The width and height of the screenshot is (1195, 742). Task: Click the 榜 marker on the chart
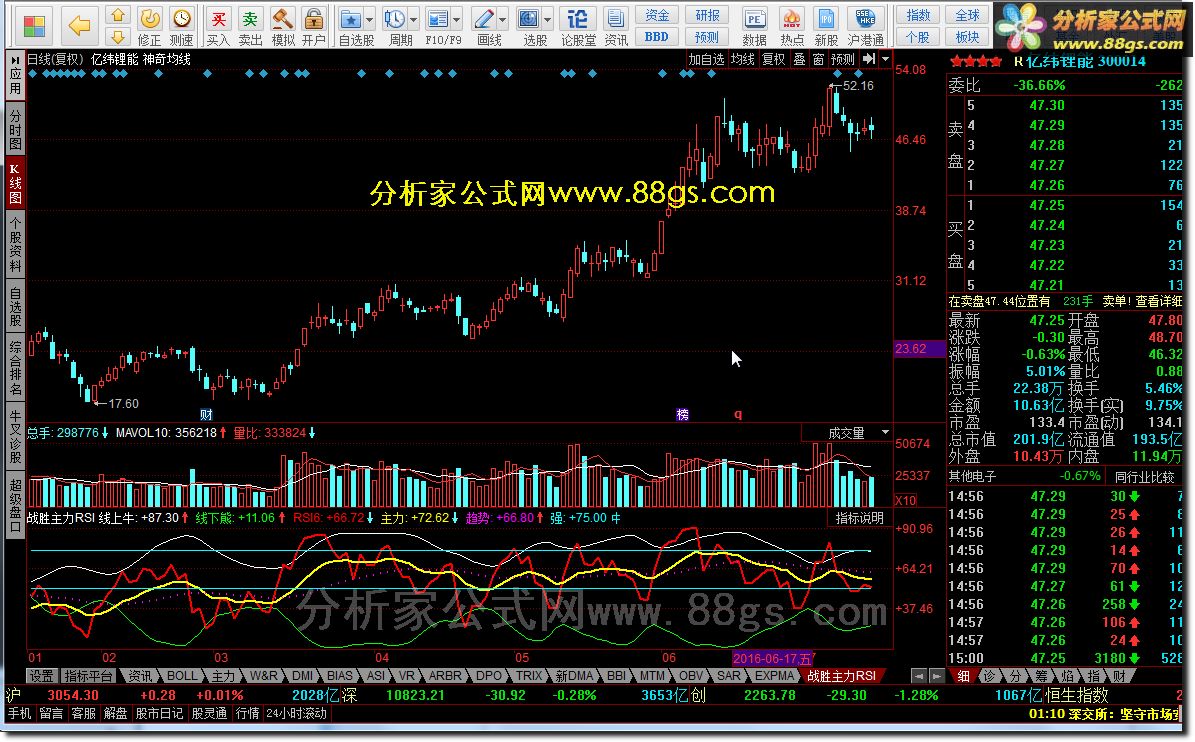click(x=683, y=414)
